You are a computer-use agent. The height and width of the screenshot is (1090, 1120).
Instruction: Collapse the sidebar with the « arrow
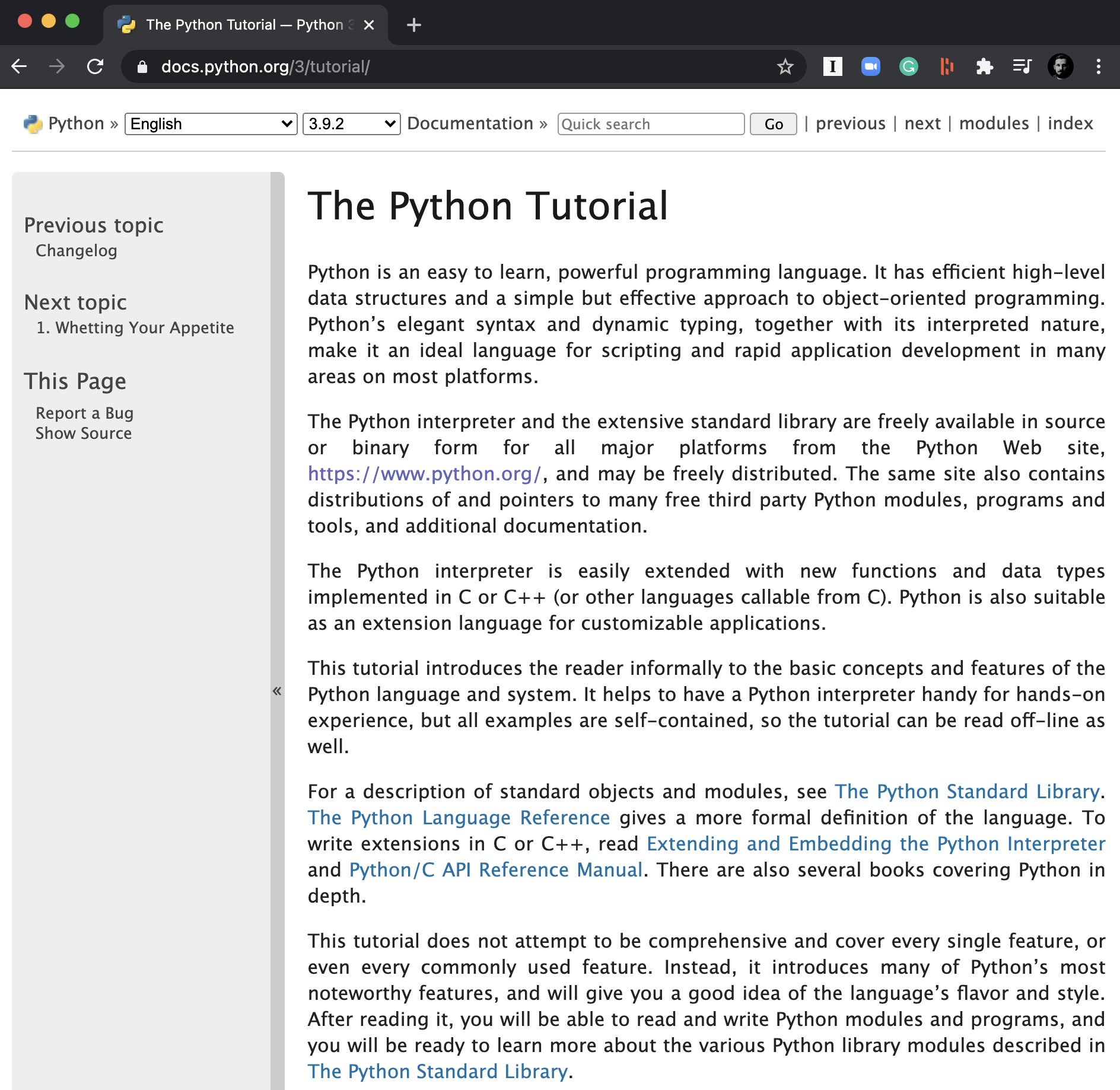click(x=277, y=691)
